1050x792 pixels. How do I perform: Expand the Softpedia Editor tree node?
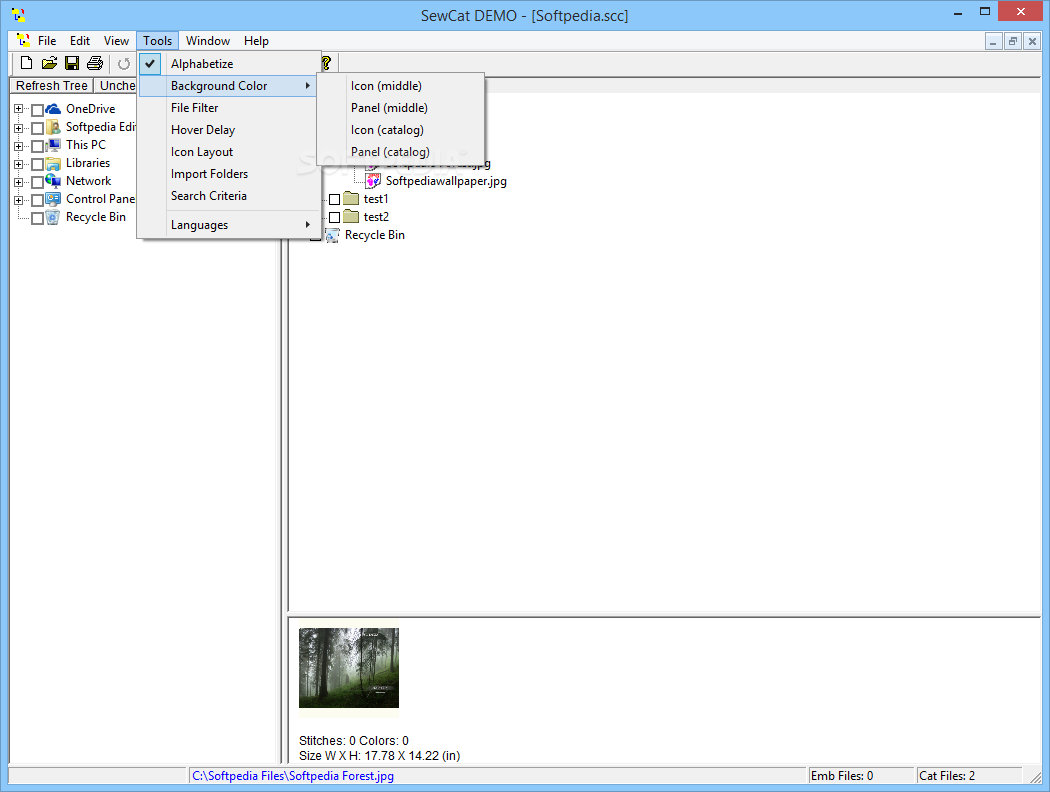tap(19, 127)
